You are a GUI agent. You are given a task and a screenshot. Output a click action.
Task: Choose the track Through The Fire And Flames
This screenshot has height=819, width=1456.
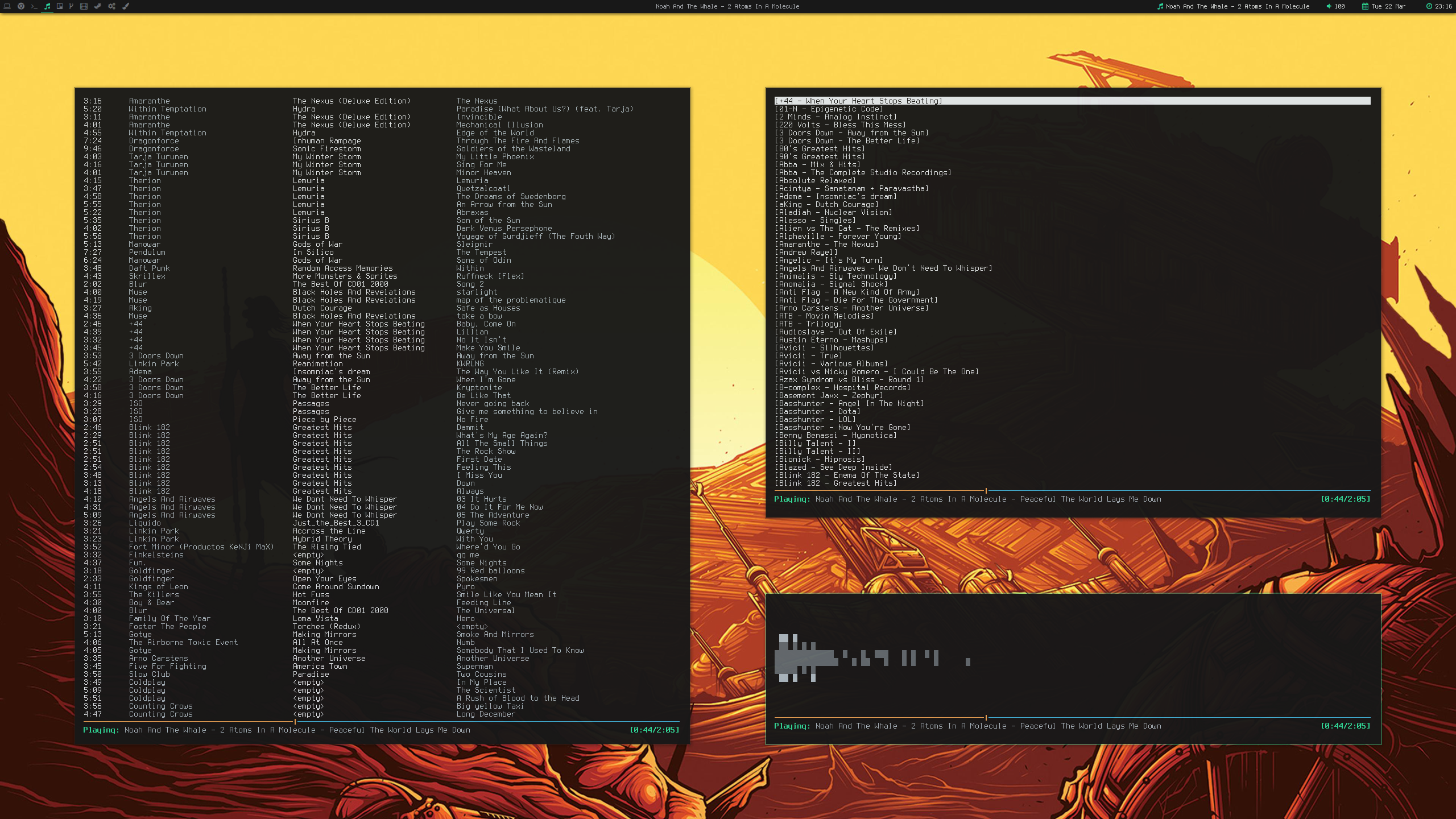pos(518,140)
